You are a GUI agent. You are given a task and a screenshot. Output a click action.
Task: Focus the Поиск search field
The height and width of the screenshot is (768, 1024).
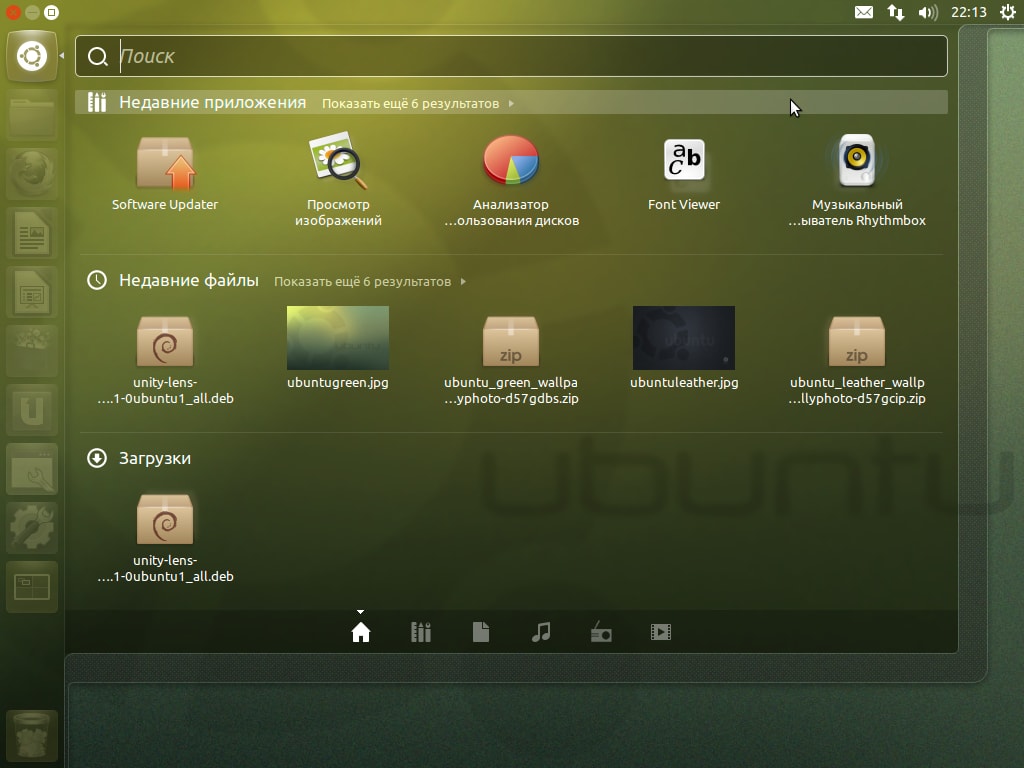pyautogui.click(x=511, y=56)
